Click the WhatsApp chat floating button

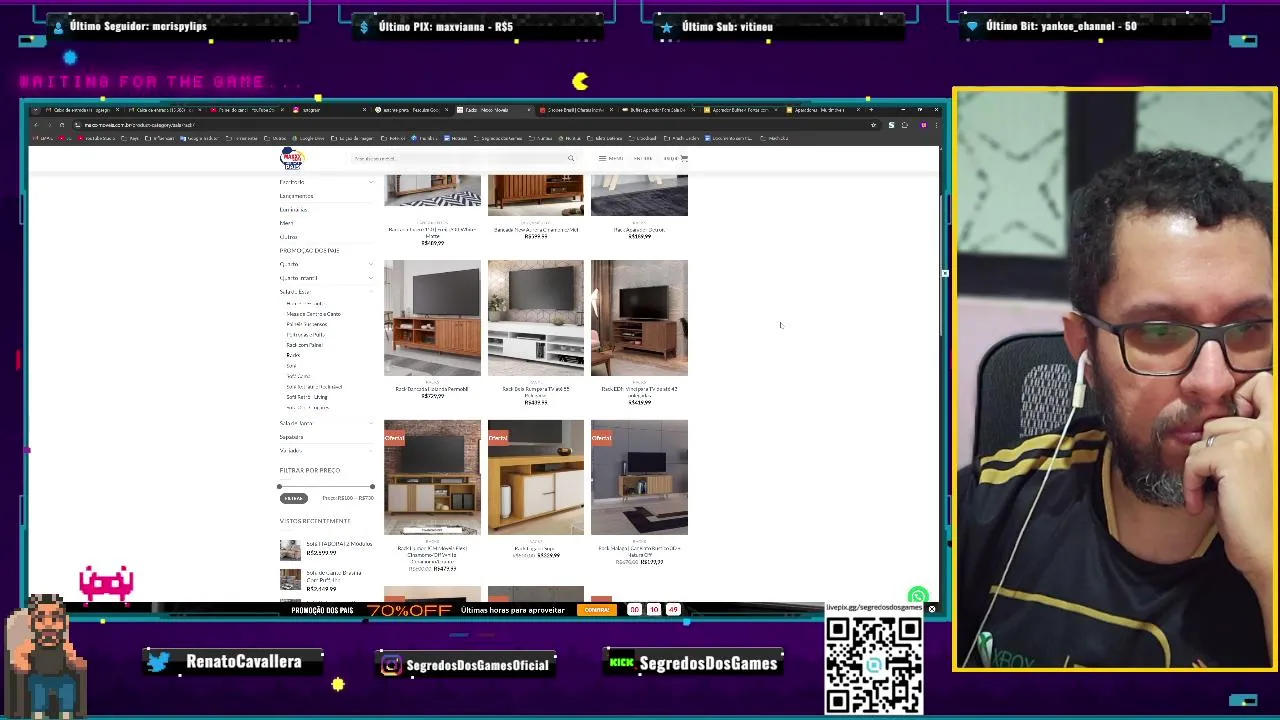(x=918, y=597)
